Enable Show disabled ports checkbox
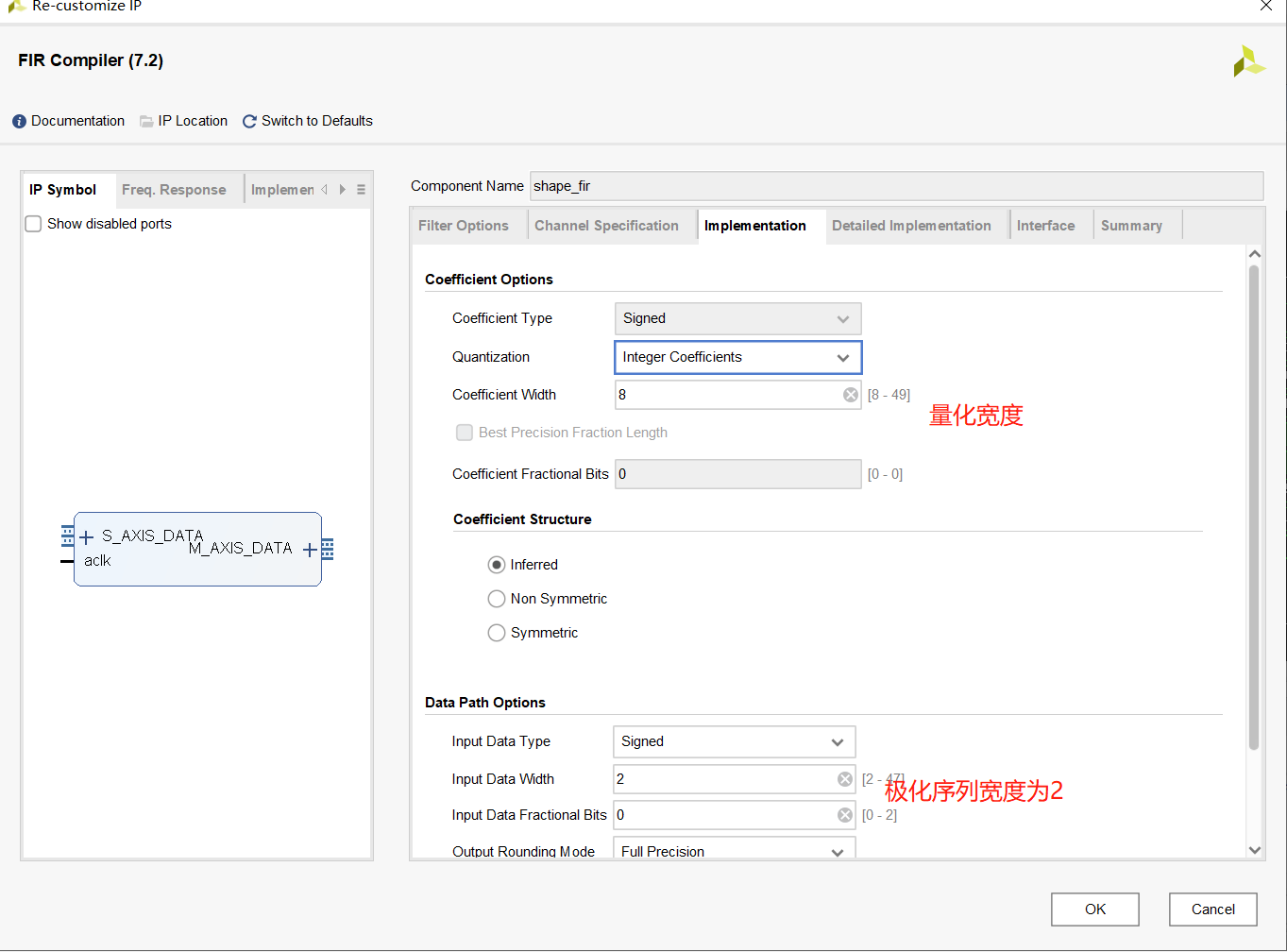The width and height of the screenshot is (1287, 952). (34, 224)
